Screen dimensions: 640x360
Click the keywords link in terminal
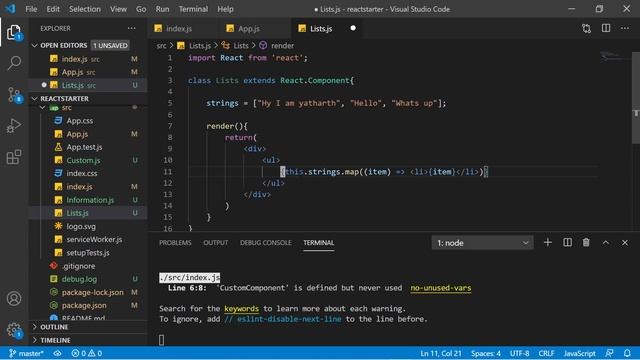pyautogui.click(x=241, y=309)
